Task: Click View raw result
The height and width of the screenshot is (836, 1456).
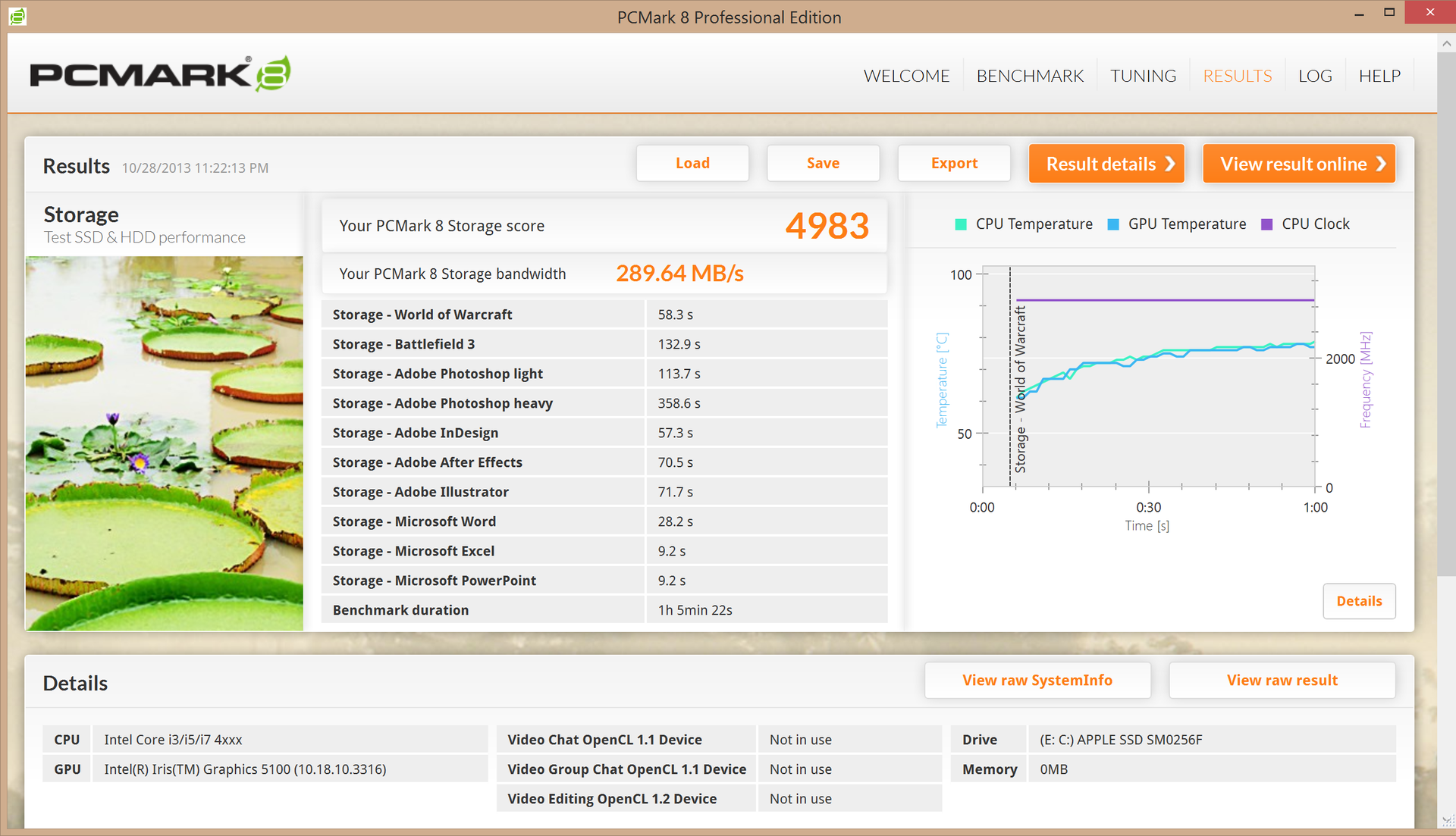Action: (1282, 680)
